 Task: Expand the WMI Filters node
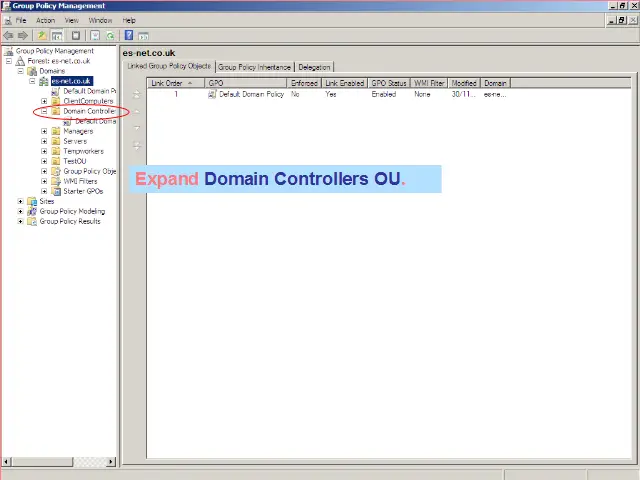point(44,181)
